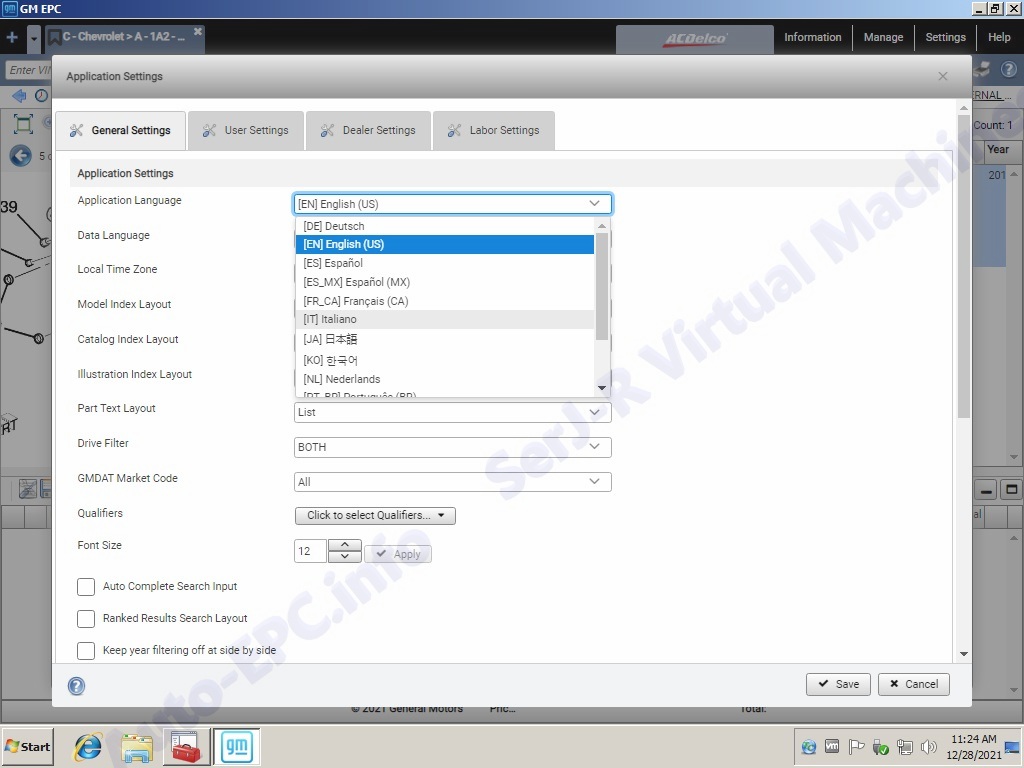Select [NL] Nederlands language option
Viewport: 1024px width, 768px height.
pyautogui.click(x=445, y=379)
